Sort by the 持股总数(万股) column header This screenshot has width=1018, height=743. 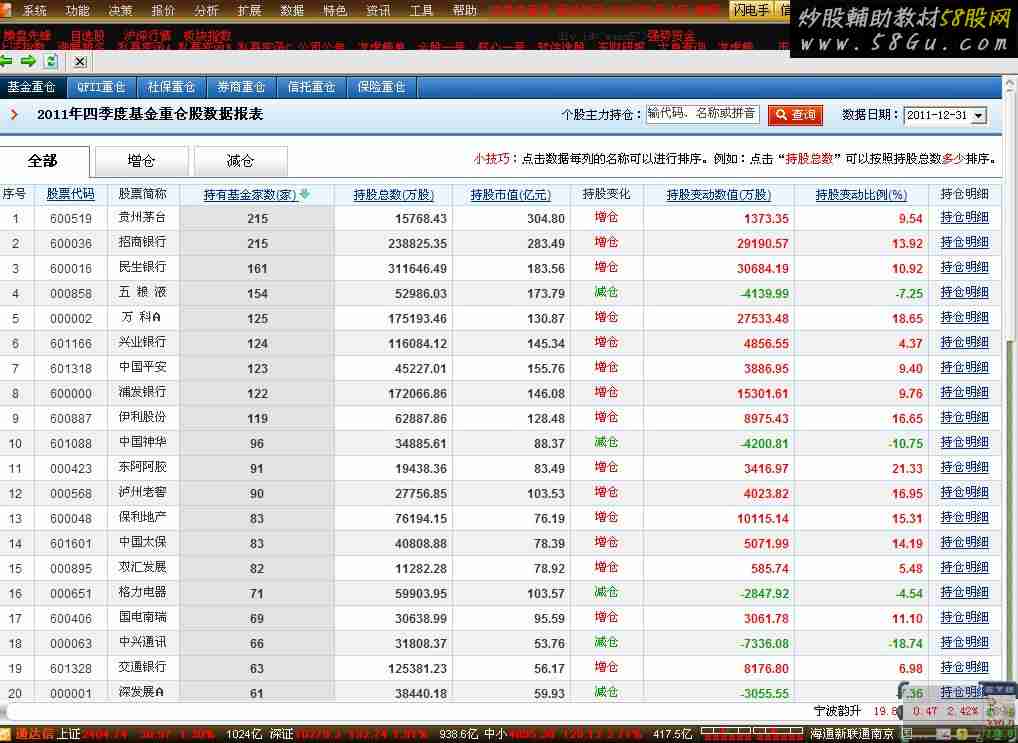(393, 194)
